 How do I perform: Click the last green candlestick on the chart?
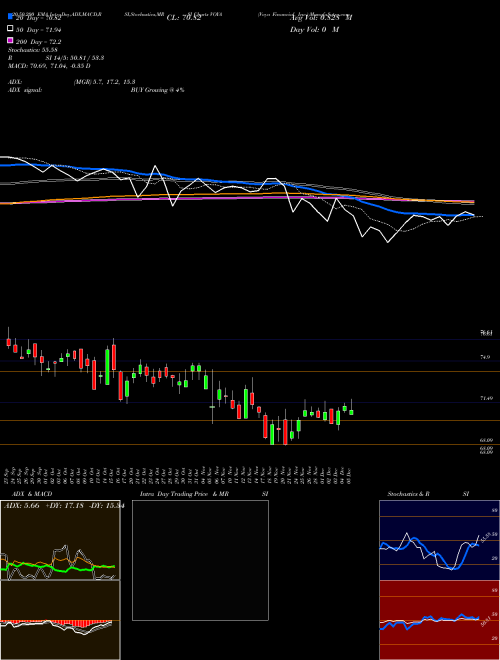tap(351, 412)
